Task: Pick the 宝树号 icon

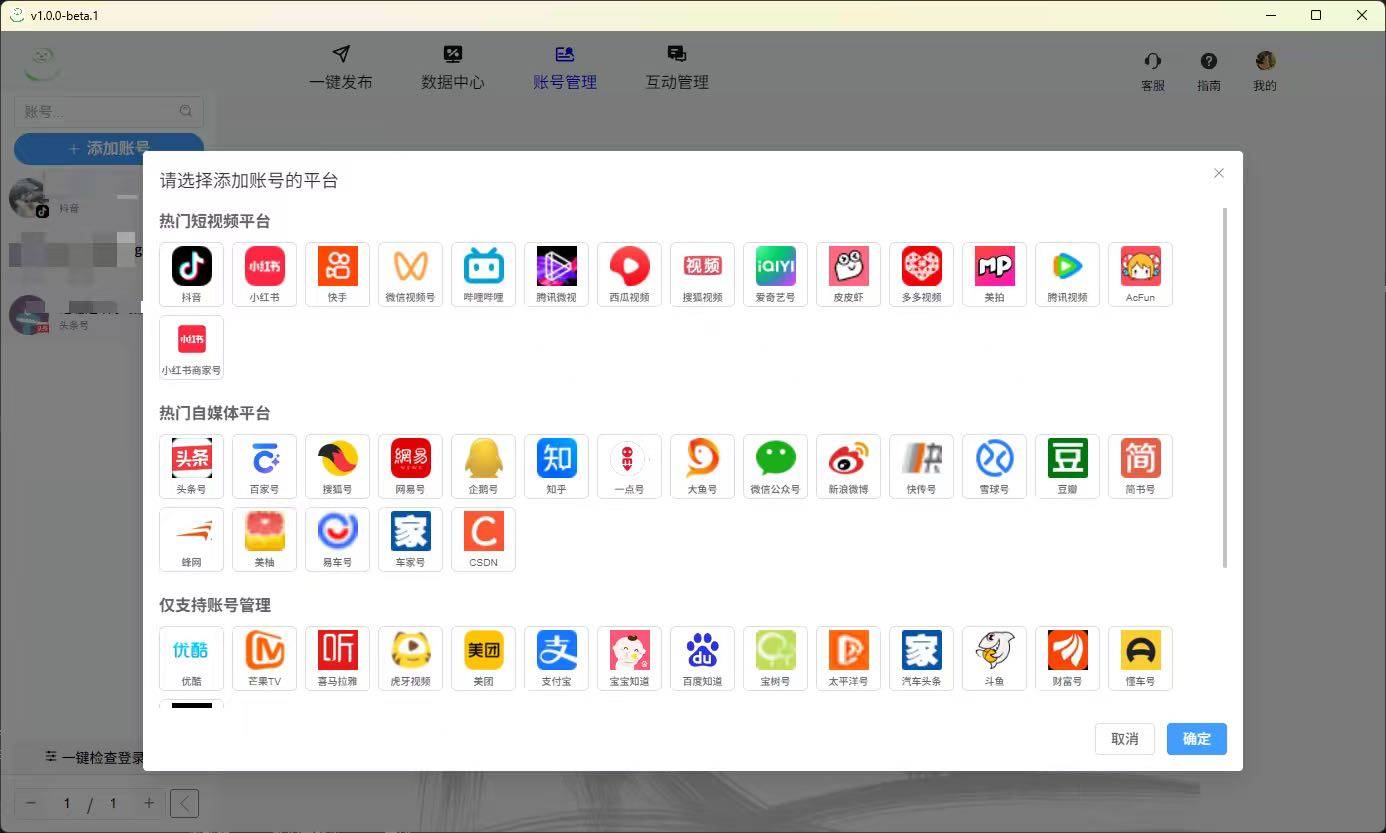Action: pyautogui.click(x=775, y=658)
